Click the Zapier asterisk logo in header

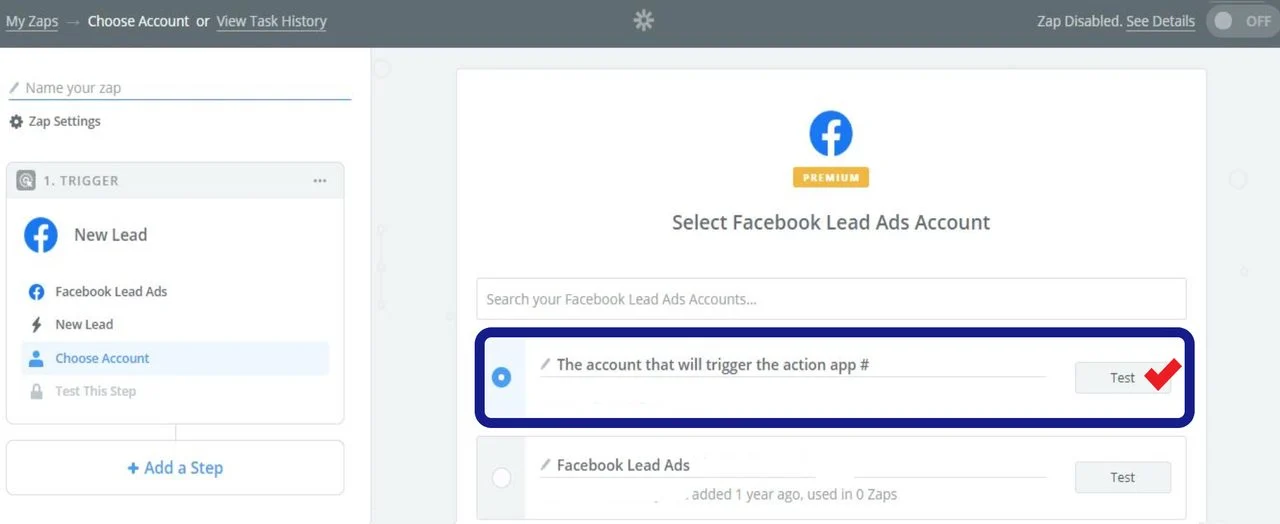[643, 21]
